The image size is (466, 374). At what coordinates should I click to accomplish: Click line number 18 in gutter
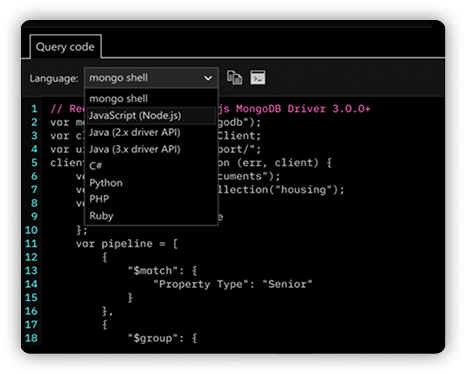click(x=31, y=338)
